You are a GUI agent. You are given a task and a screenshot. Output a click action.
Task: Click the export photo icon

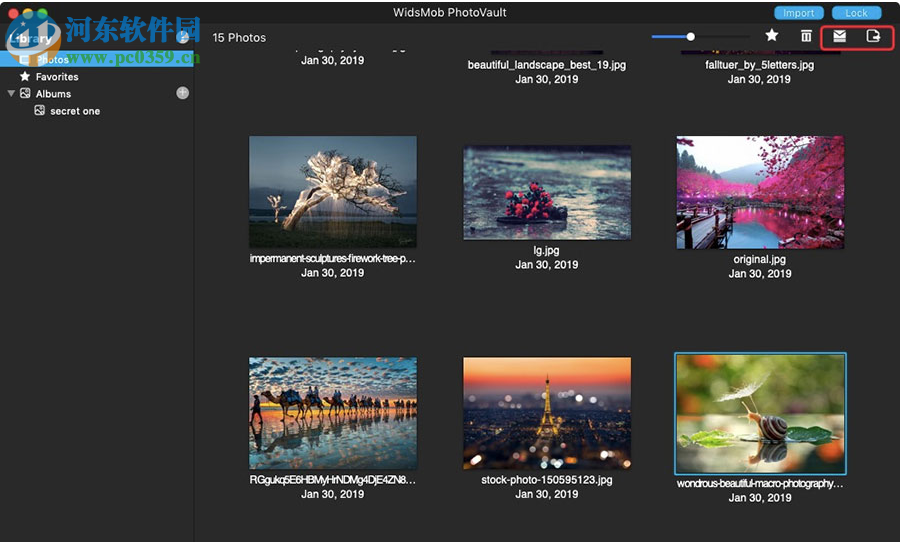point(873,36)
